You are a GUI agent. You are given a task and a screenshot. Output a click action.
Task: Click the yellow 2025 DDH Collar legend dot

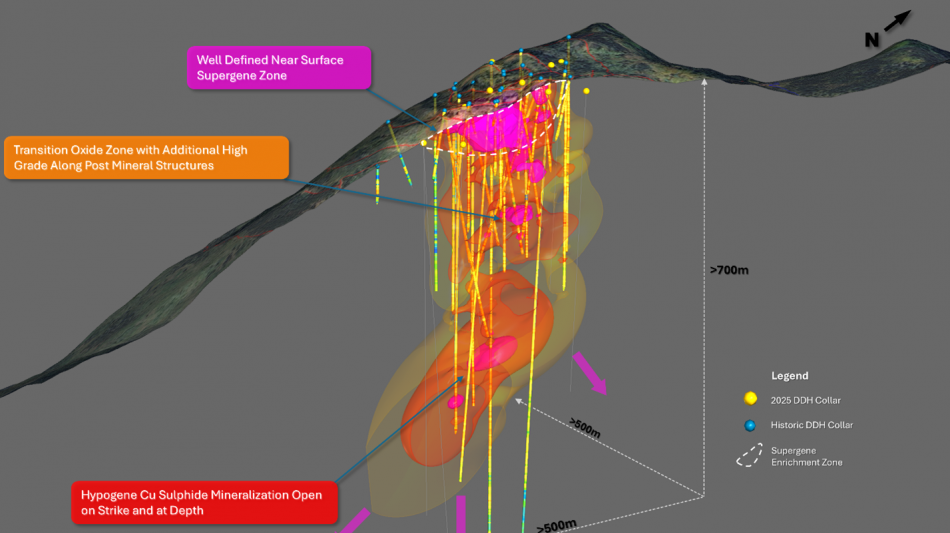click(750, 399)
